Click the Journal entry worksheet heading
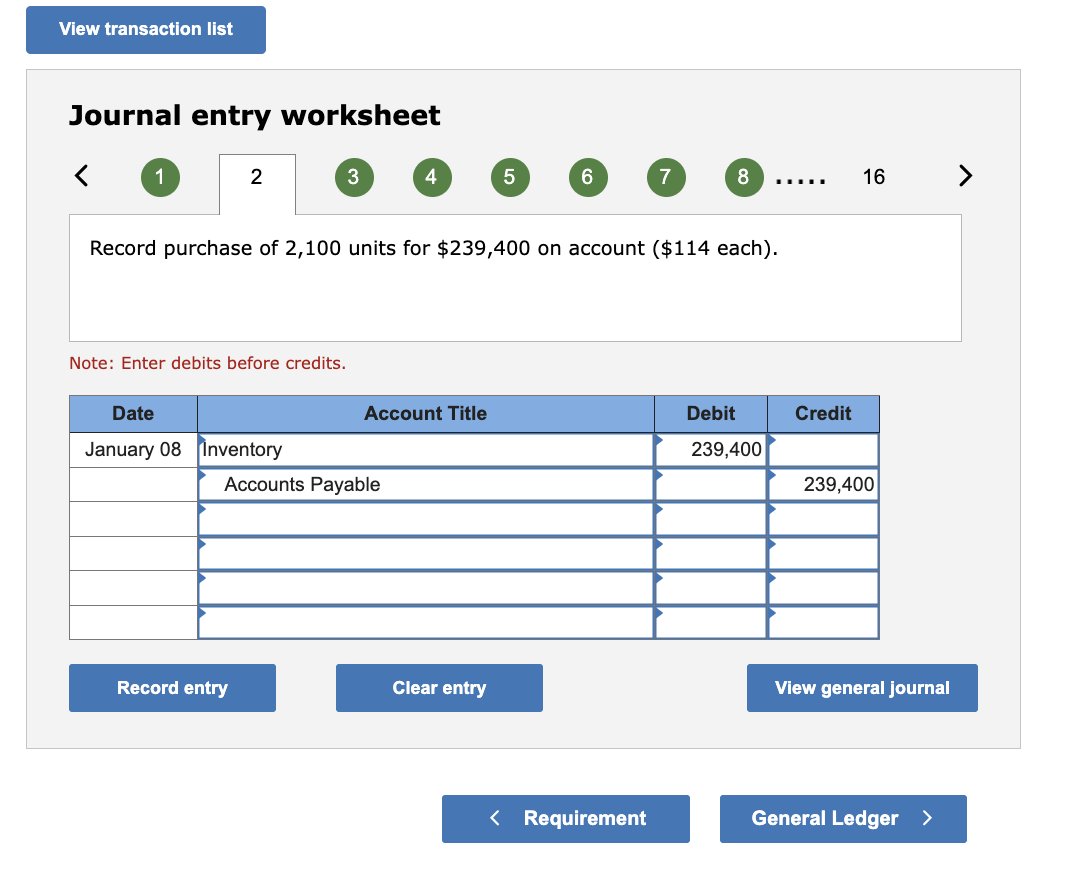Image resolution: width=1084 pixels, height=878 pixels. 254,115
